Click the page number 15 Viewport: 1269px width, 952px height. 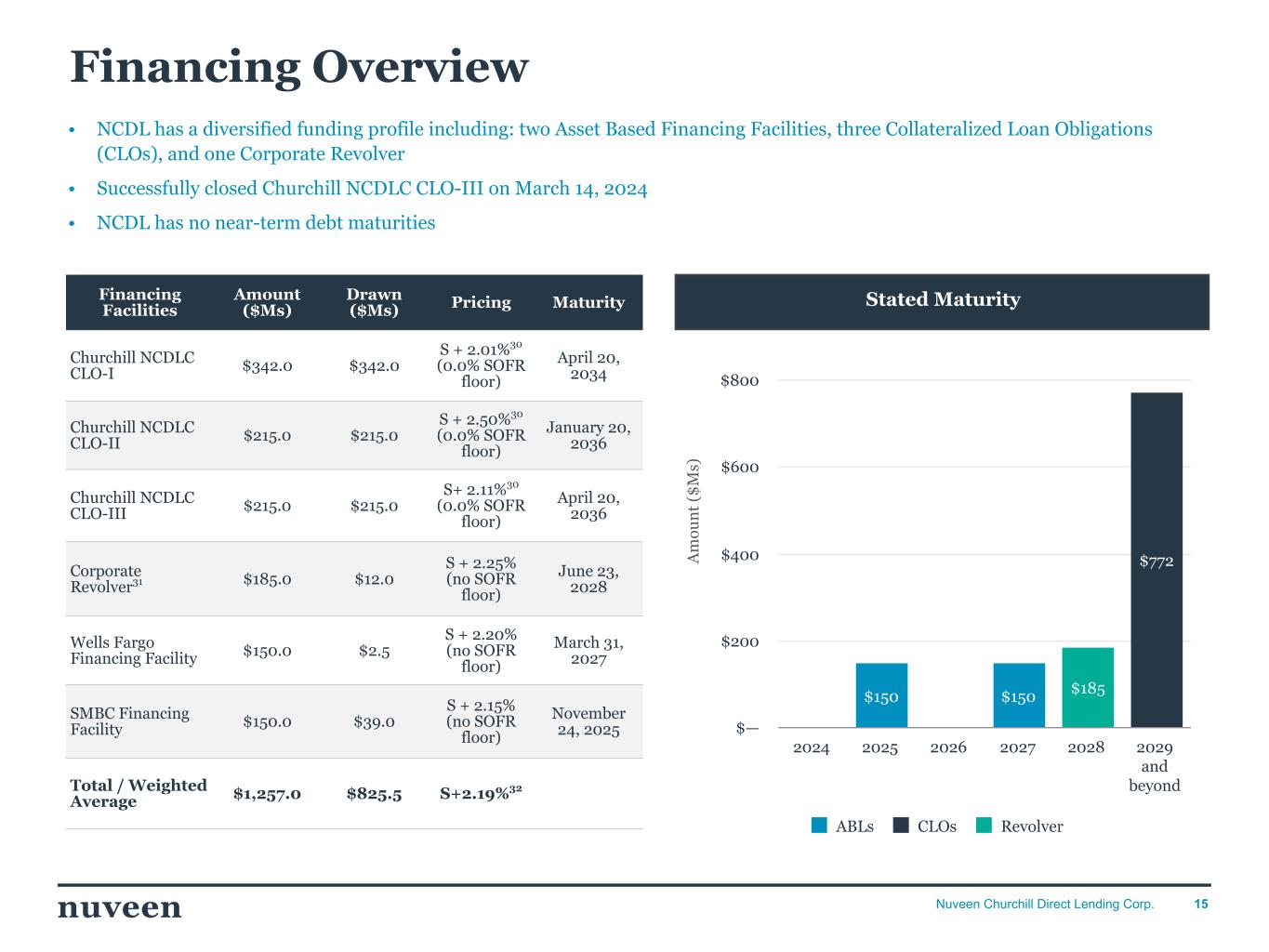(1201, 905)
